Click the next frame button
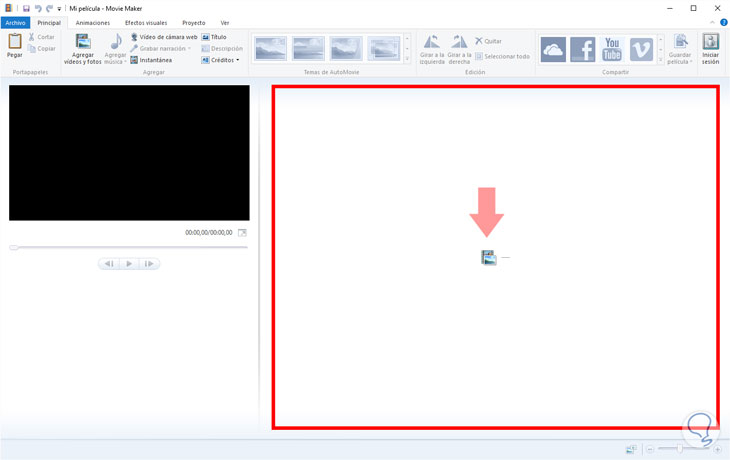 pos(149,264)
